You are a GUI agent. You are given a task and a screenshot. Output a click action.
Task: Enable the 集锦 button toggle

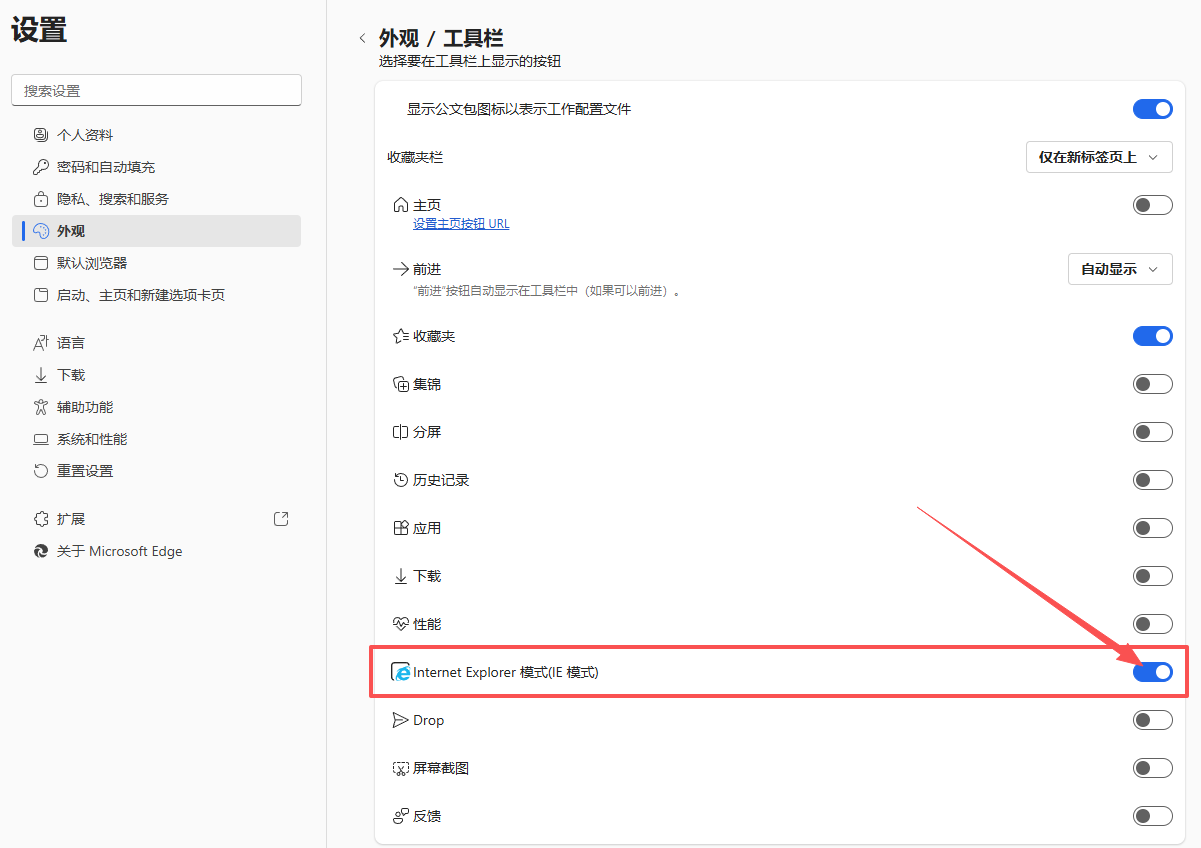coord(1152,384)
